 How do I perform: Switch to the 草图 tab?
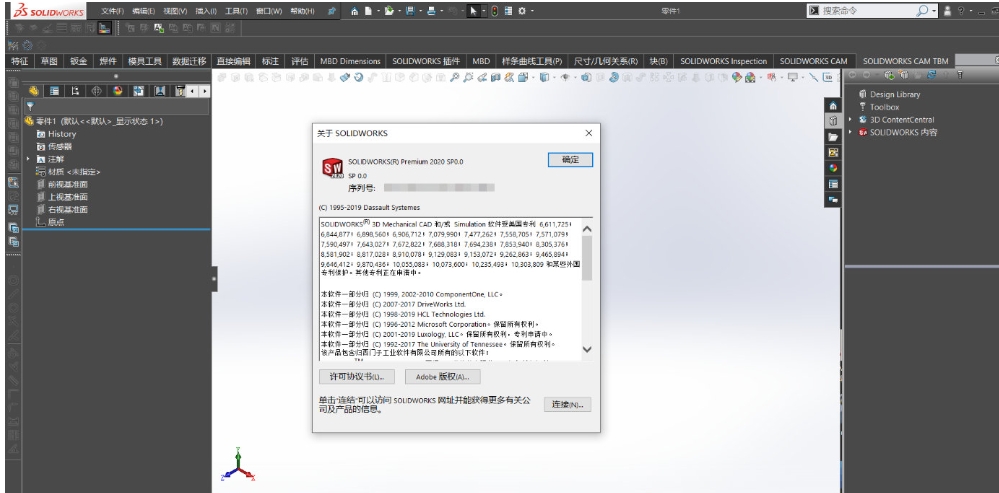tap(49, 61)
